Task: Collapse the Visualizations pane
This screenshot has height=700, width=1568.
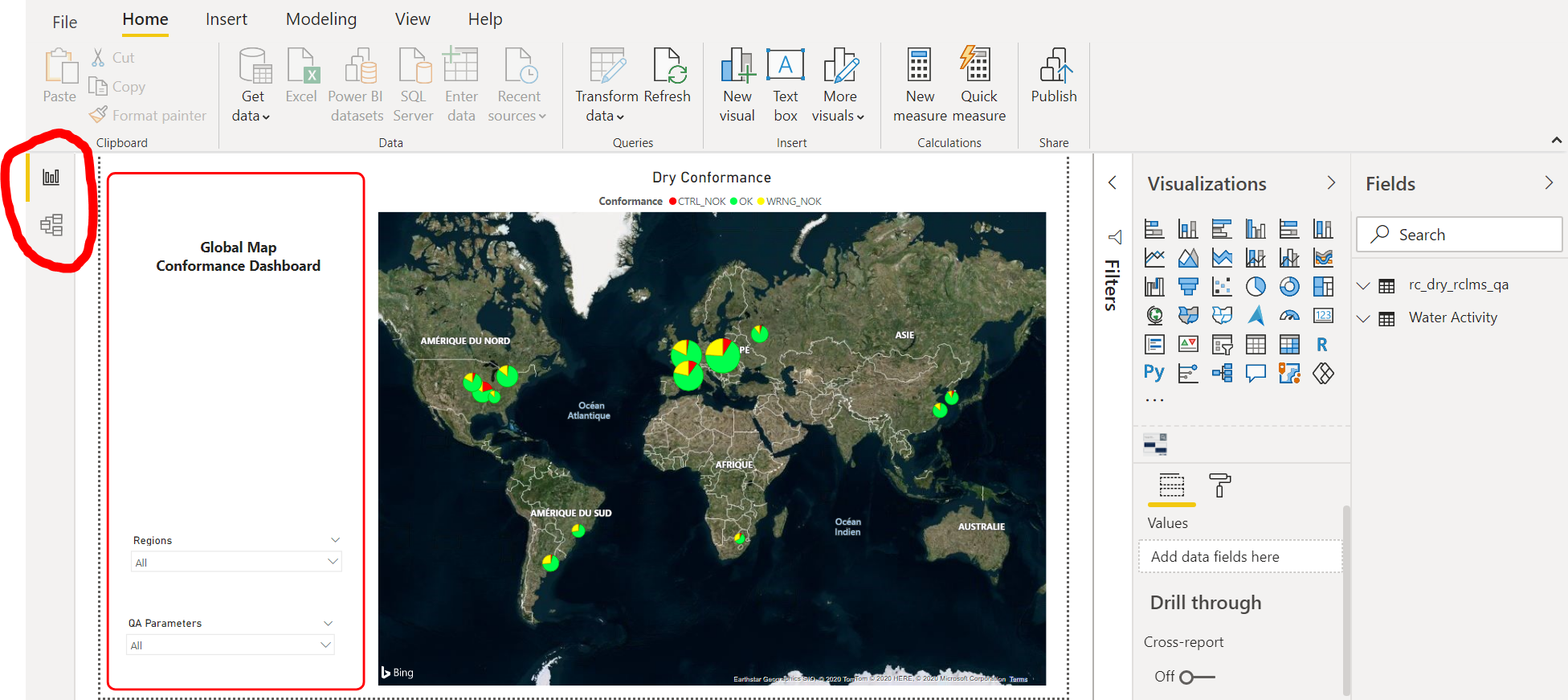Action: point(1331,183)
